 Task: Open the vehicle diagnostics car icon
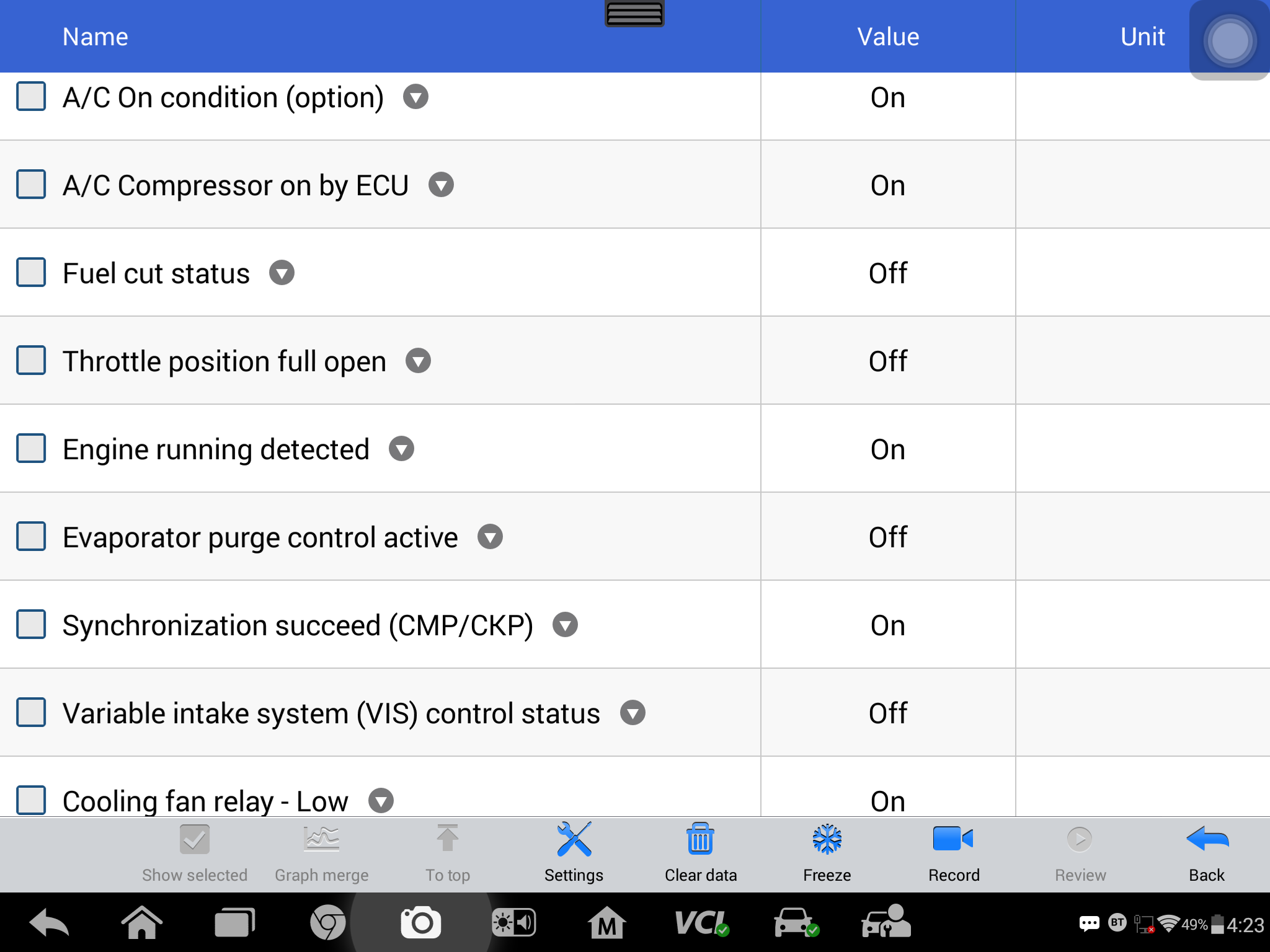[x=796, y=923]
